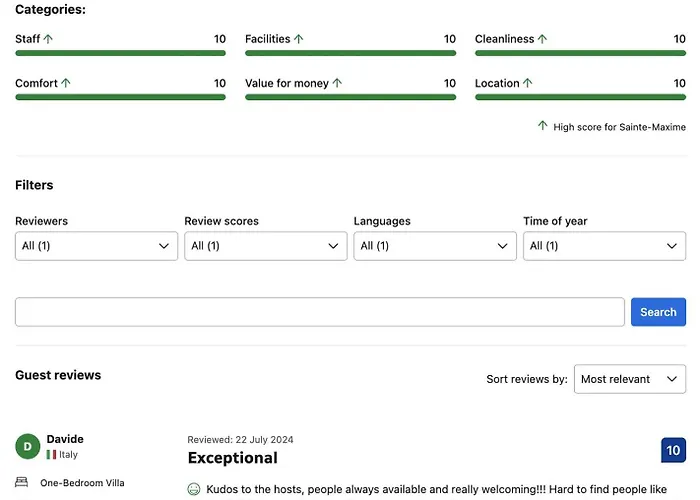Viewport: 700px width, 500px height.
Task: Expand the Time of year dropdown
Action: click(604, 246)
